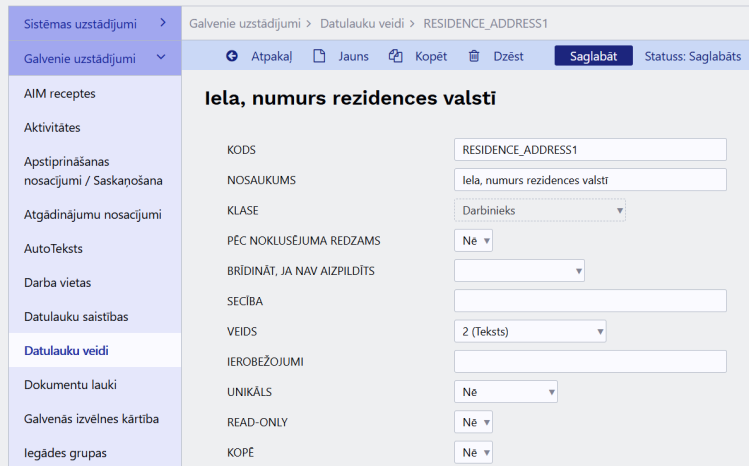The width and height of the screenshot is (749, 466).
Task: Open AIM receptes sidebar item
Action: tap(60, 93)
